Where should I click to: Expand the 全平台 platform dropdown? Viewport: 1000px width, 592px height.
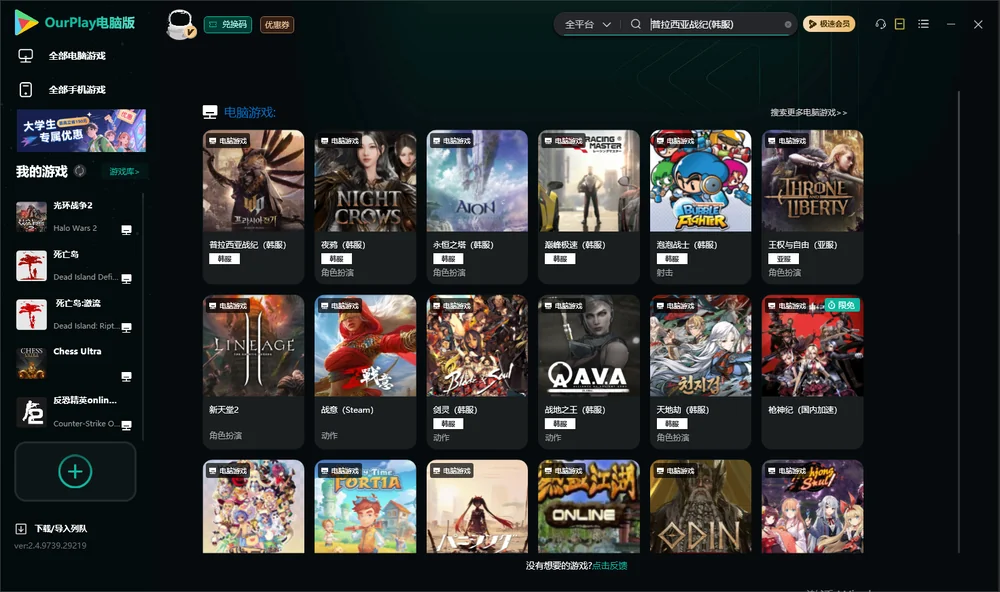pyautogui.click(x=587, y=24)
